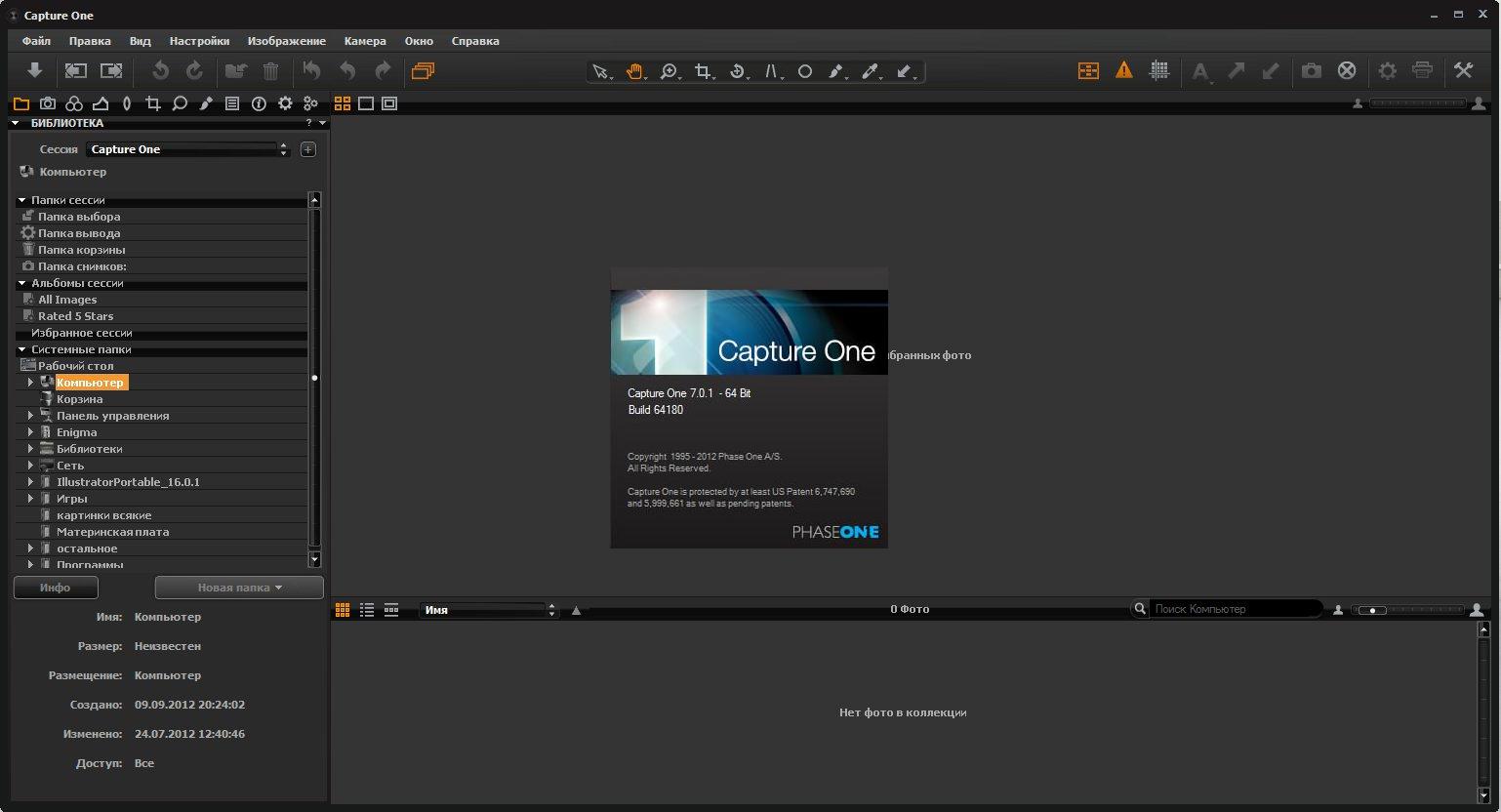Viewport: 1501px width, 812px height.
Task: Toggle the orange proof margin icon
Action: tap(1088, 70)
